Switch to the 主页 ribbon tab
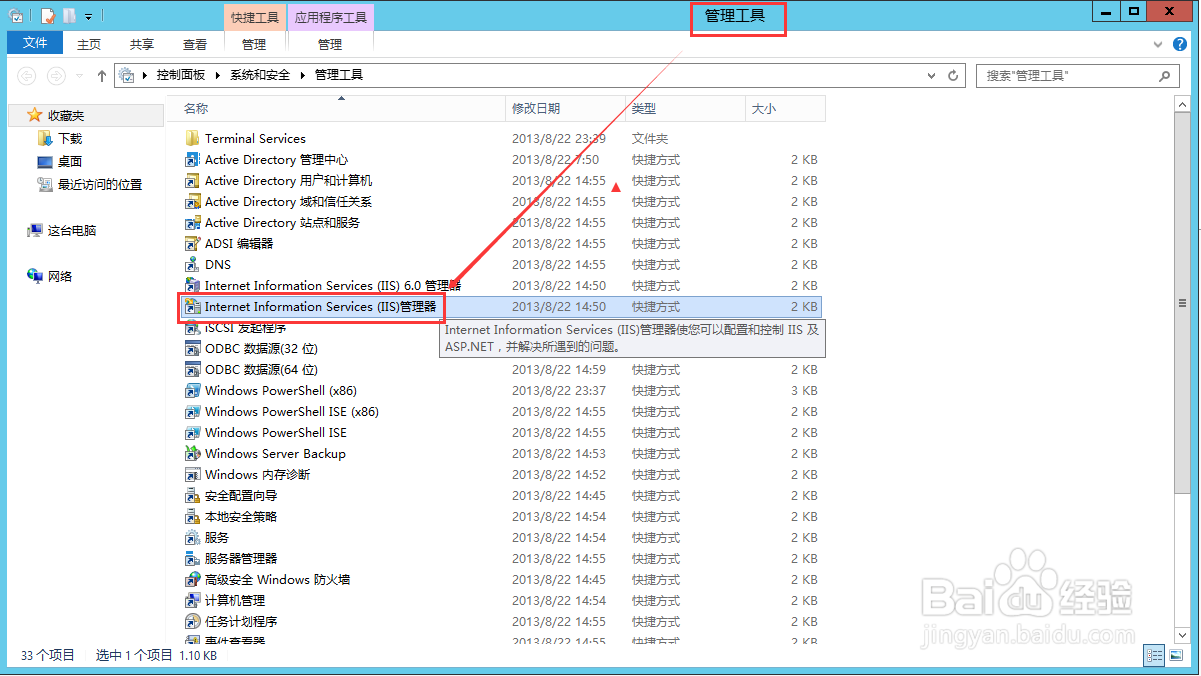This screenshot has width=1201, height=676. [x=89, y=44]
